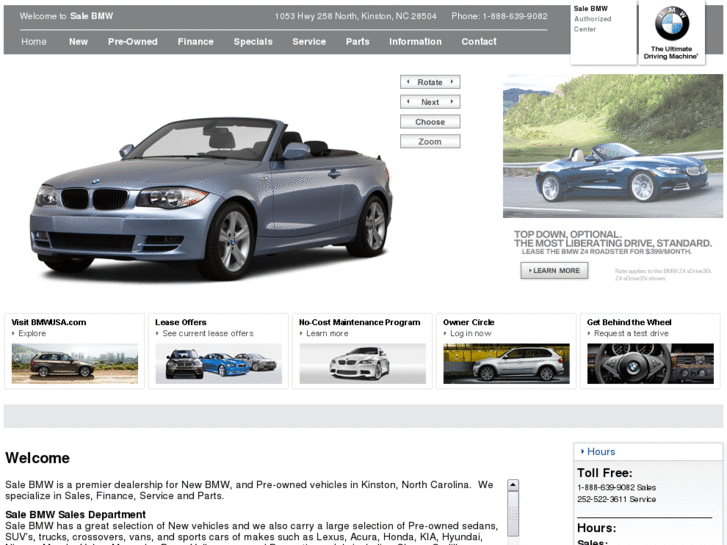The image size is (727, 545).
Task: Click the Visit BMWUSA.com SUV thumbnail
Action: (x=75, y=364)
